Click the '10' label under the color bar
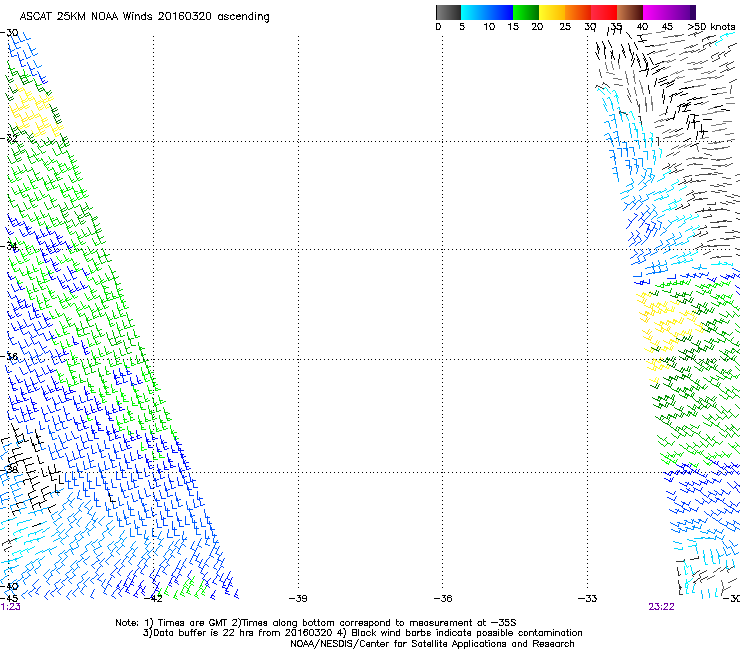 pos(489,27)
